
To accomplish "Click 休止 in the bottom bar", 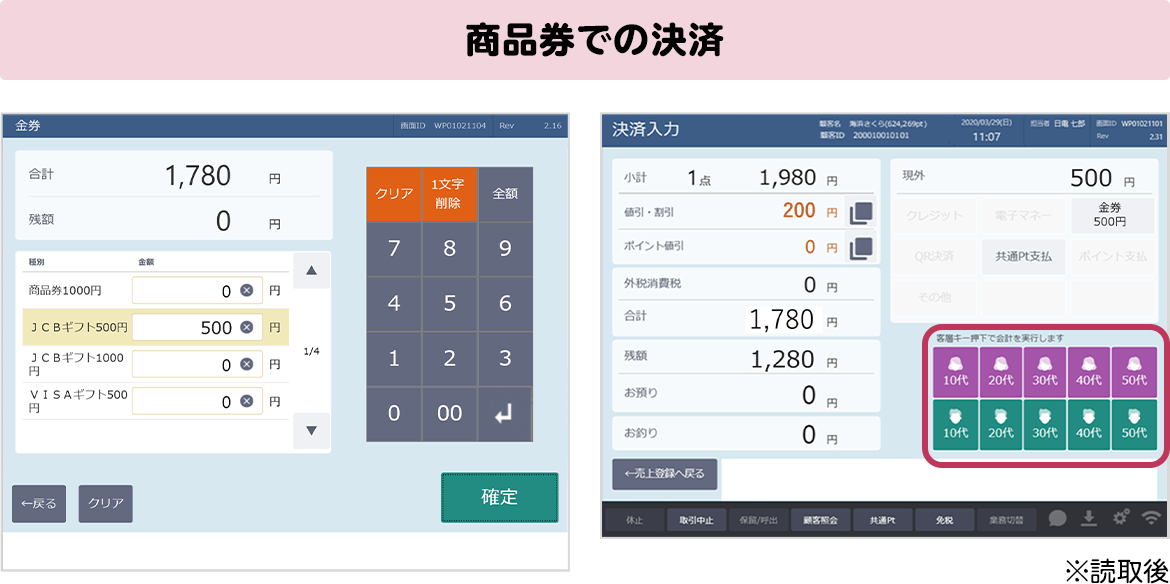I will point(633,520).
